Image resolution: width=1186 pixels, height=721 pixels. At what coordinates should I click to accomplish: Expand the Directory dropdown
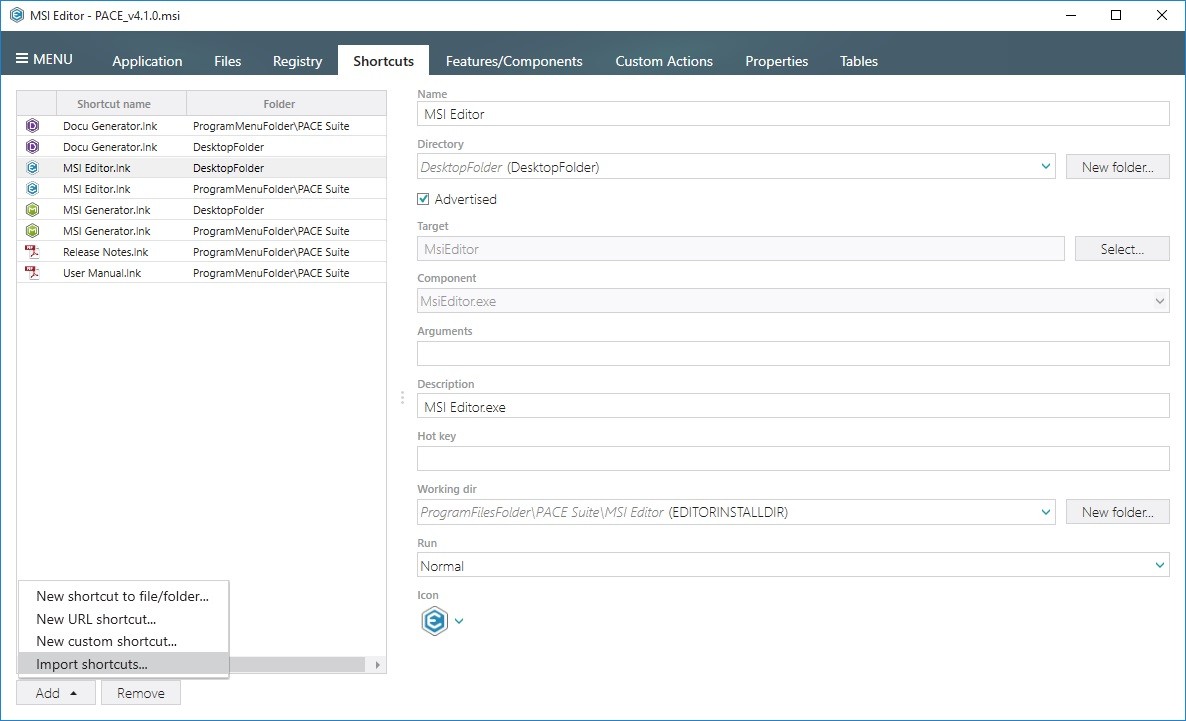pos(1045,166)
